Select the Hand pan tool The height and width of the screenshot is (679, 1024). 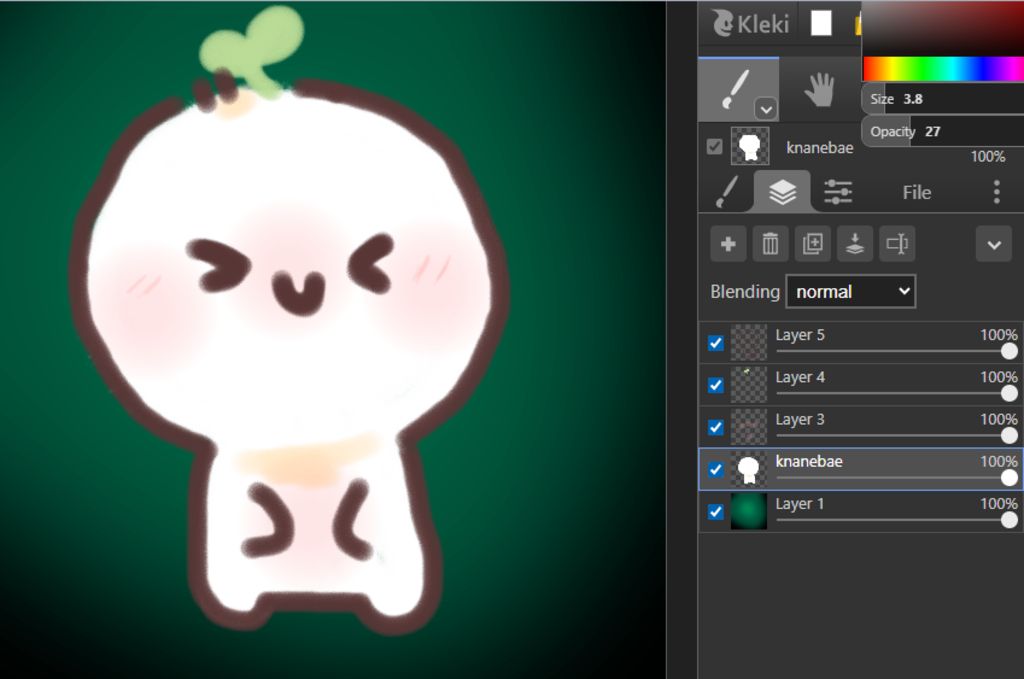click(819, 90)
